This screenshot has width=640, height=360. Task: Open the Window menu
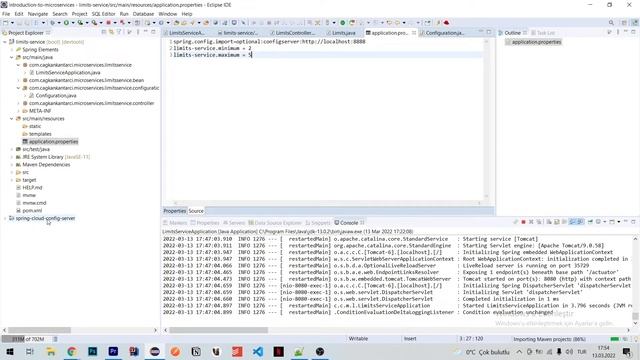(x=167, y=14)
